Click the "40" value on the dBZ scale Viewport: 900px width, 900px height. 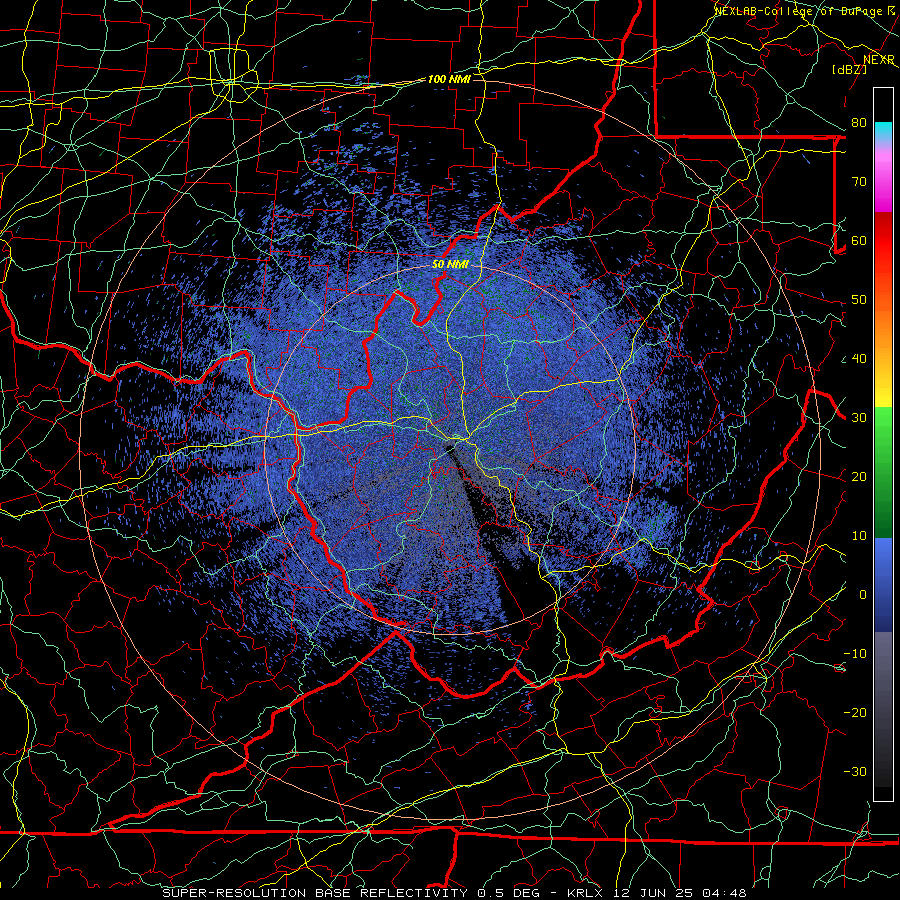click(859, 359)
